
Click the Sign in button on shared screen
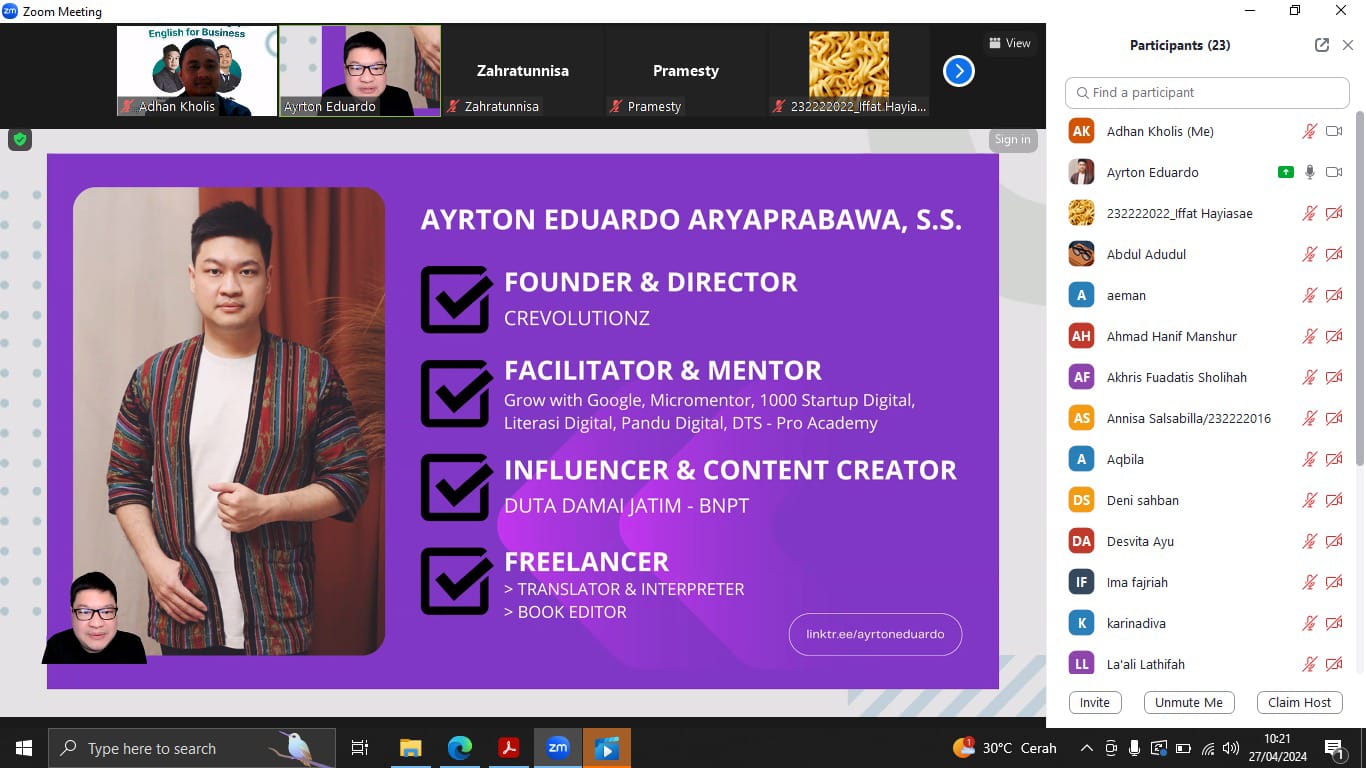tap(1012, 140)
